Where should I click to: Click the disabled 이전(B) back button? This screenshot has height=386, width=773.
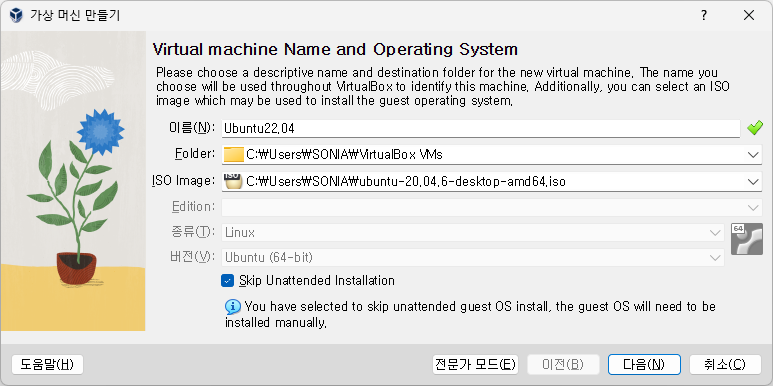563,365
